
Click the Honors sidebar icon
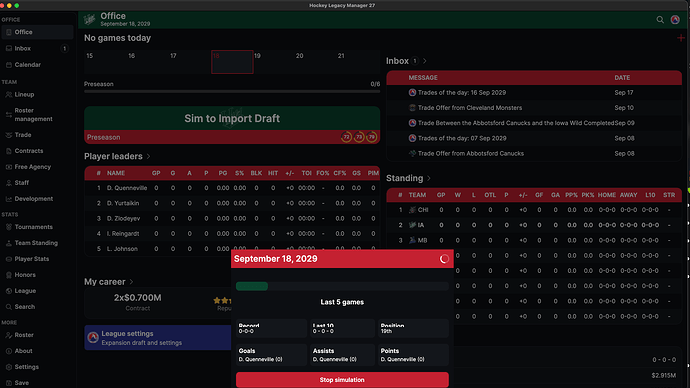point(9,275)
